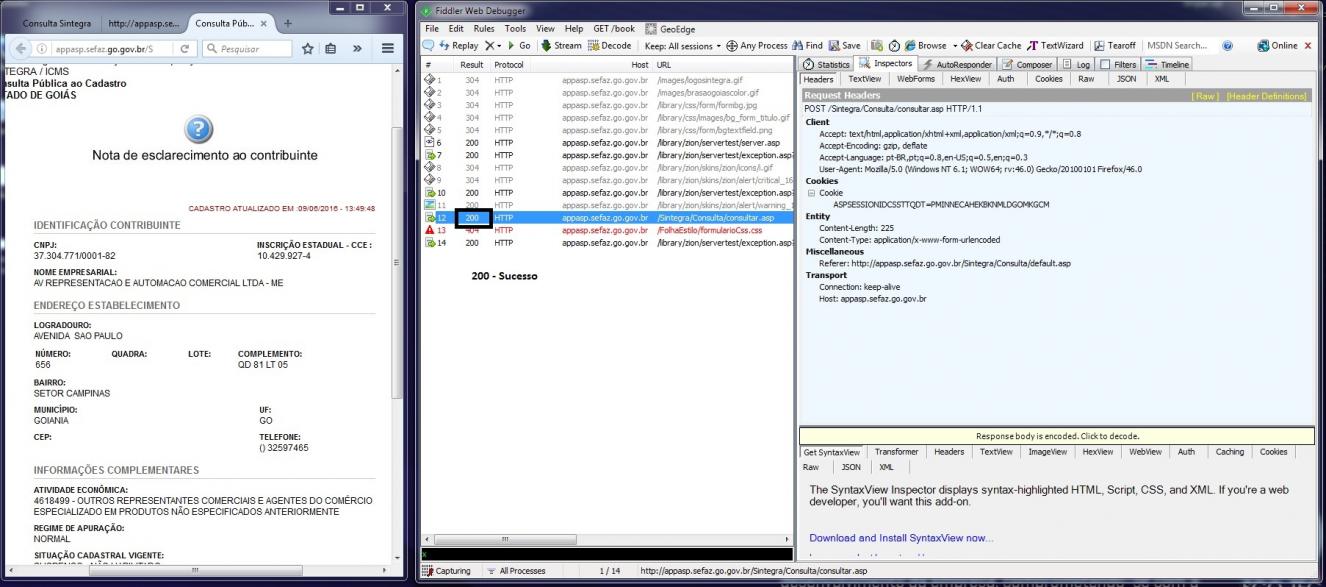Open the Firefox hamburger menu
Screen dimensions: 1326x587
(388, 48)
